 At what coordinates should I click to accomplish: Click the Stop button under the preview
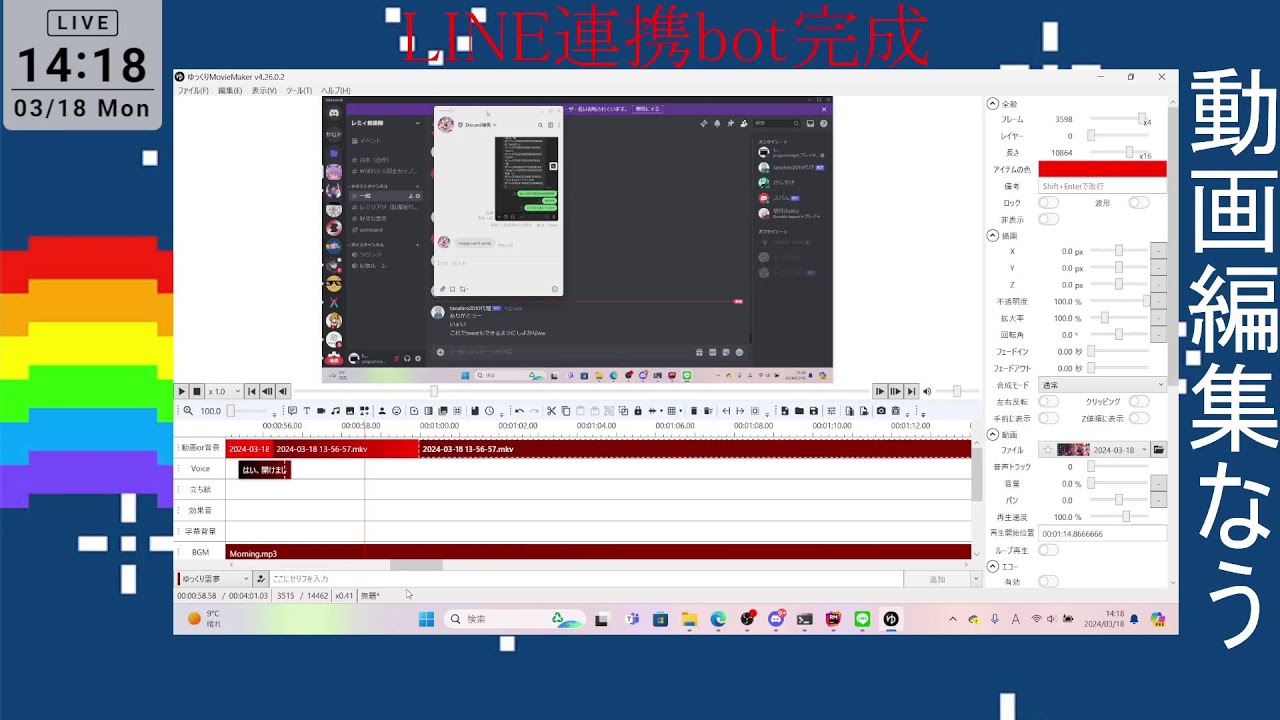[197, 392]
